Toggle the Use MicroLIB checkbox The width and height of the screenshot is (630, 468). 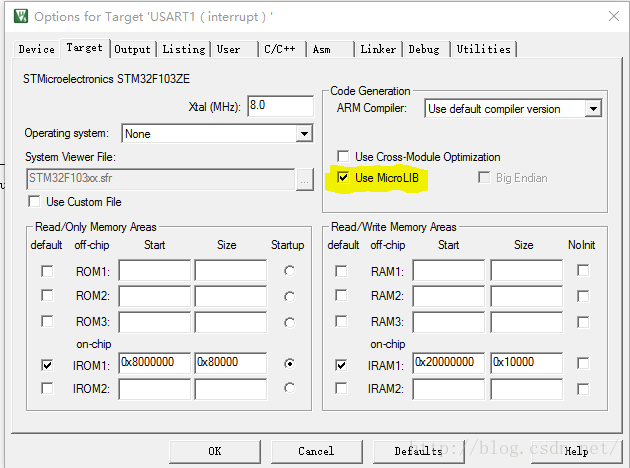(x=343, y=177)
